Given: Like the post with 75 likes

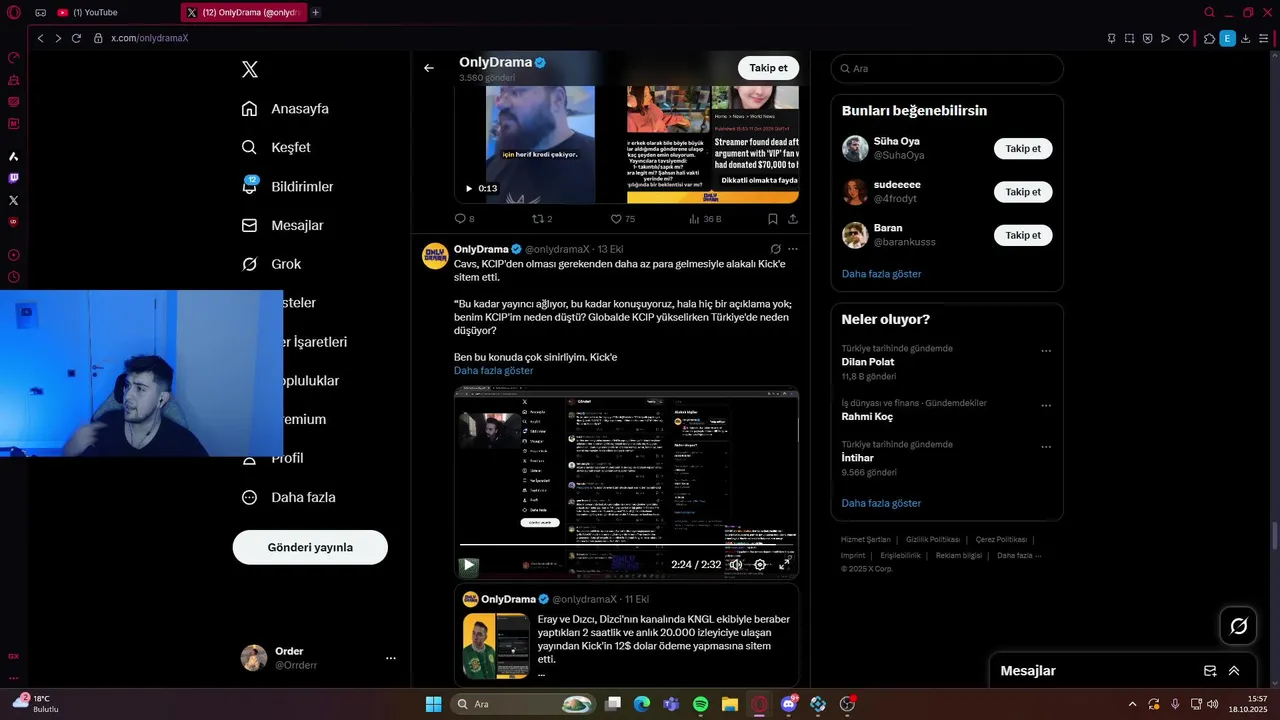Looking at the screenshot, I should (x=622, y=219).
